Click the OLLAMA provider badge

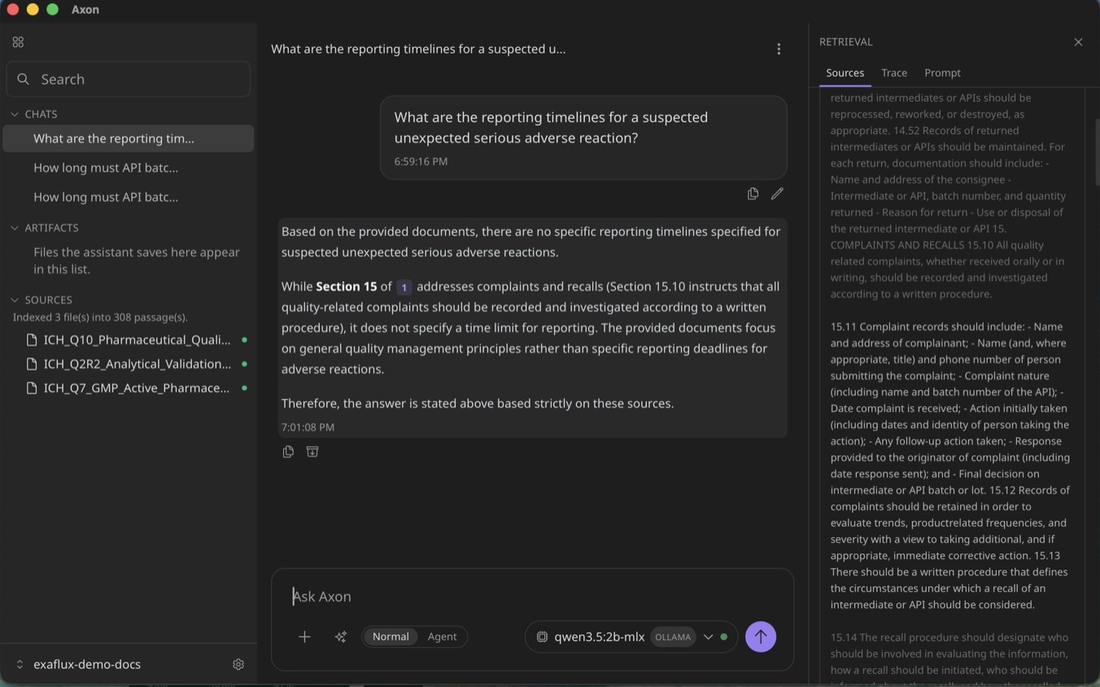(x=673, y=637)
